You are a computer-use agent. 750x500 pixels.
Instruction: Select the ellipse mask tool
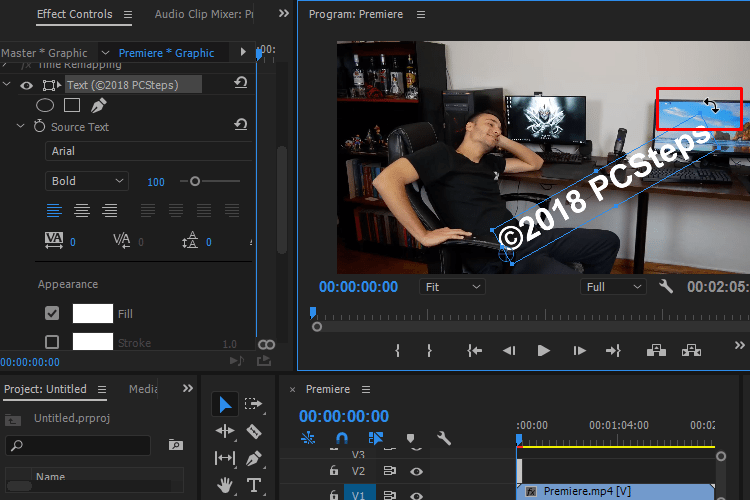45,105
